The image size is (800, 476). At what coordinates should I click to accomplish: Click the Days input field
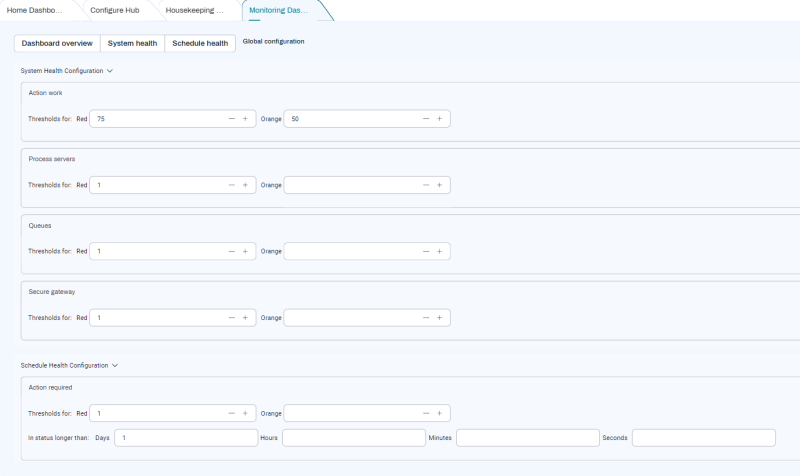click(186, 438)
